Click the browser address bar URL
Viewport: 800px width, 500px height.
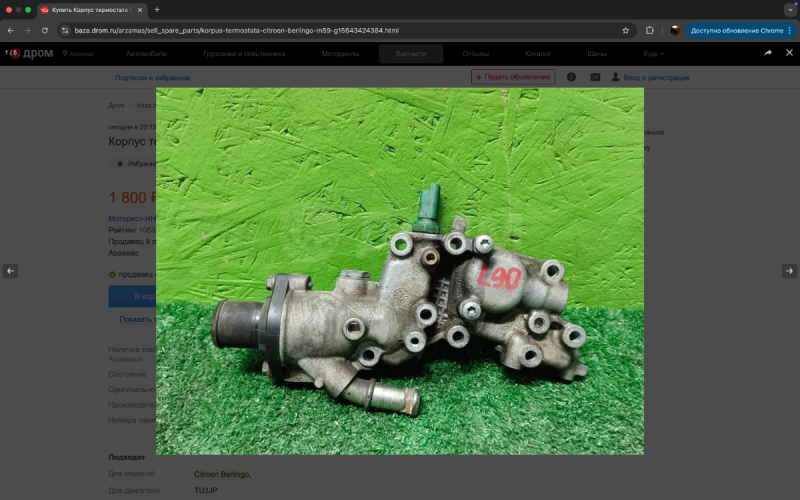coord(300,30)
